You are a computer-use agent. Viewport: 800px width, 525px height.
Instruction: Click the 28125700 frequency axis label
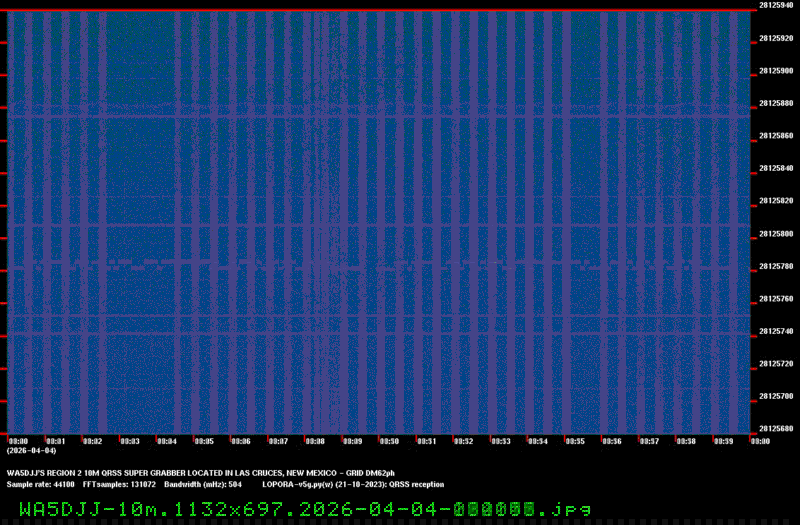776,396
